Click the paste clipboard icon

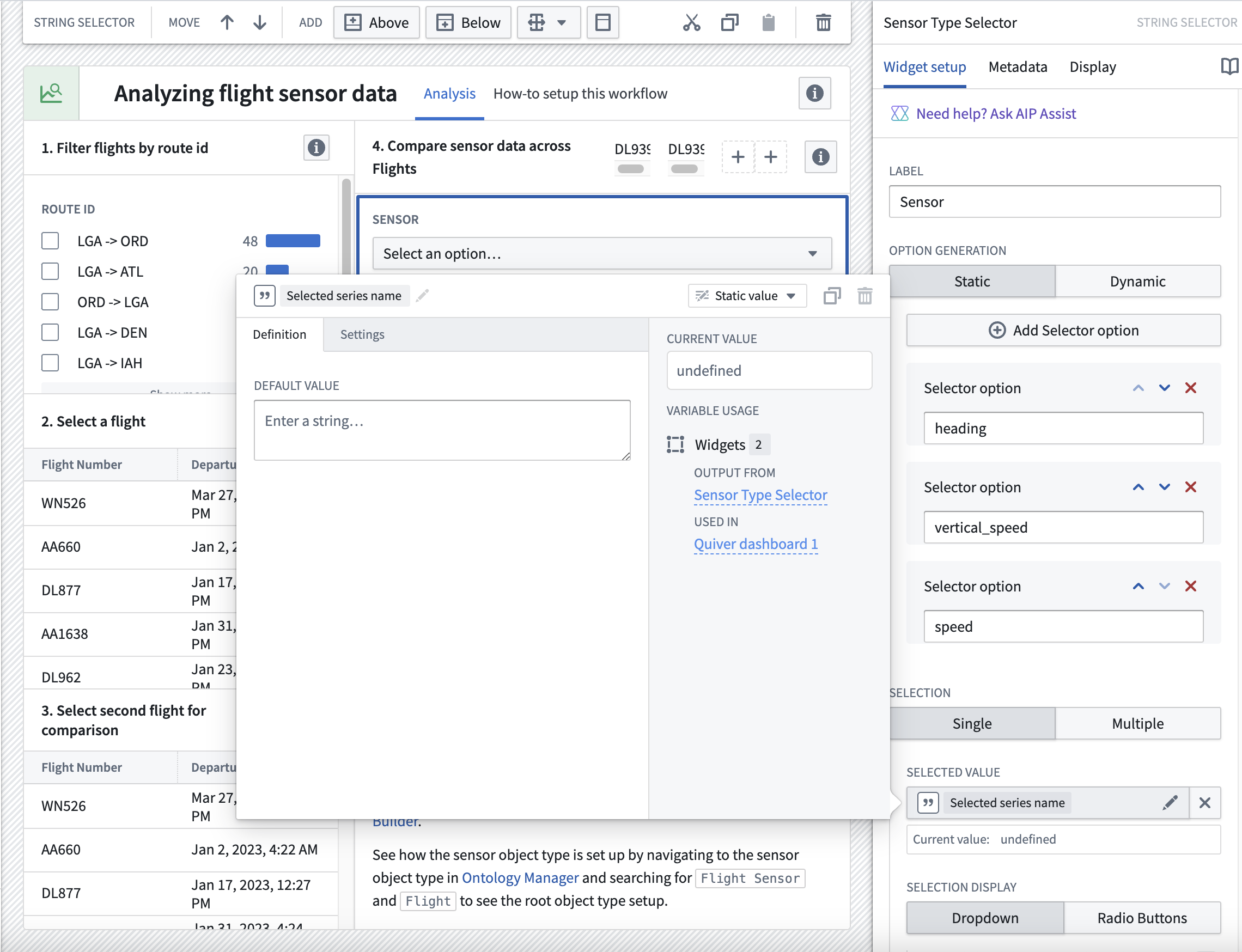click(x=768, y=23)
